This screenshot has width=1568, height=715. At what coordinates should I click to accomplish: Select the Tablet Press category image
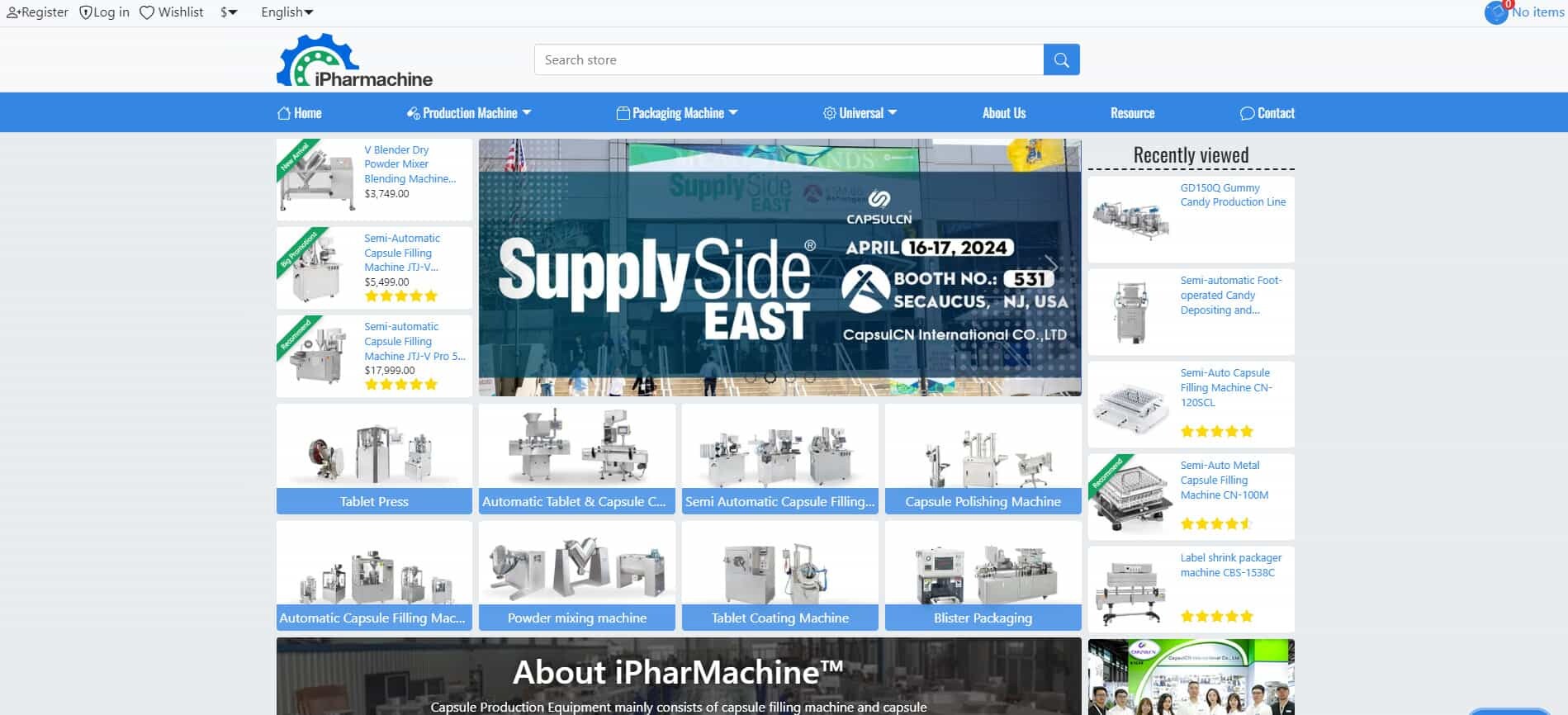coord(374,446)
